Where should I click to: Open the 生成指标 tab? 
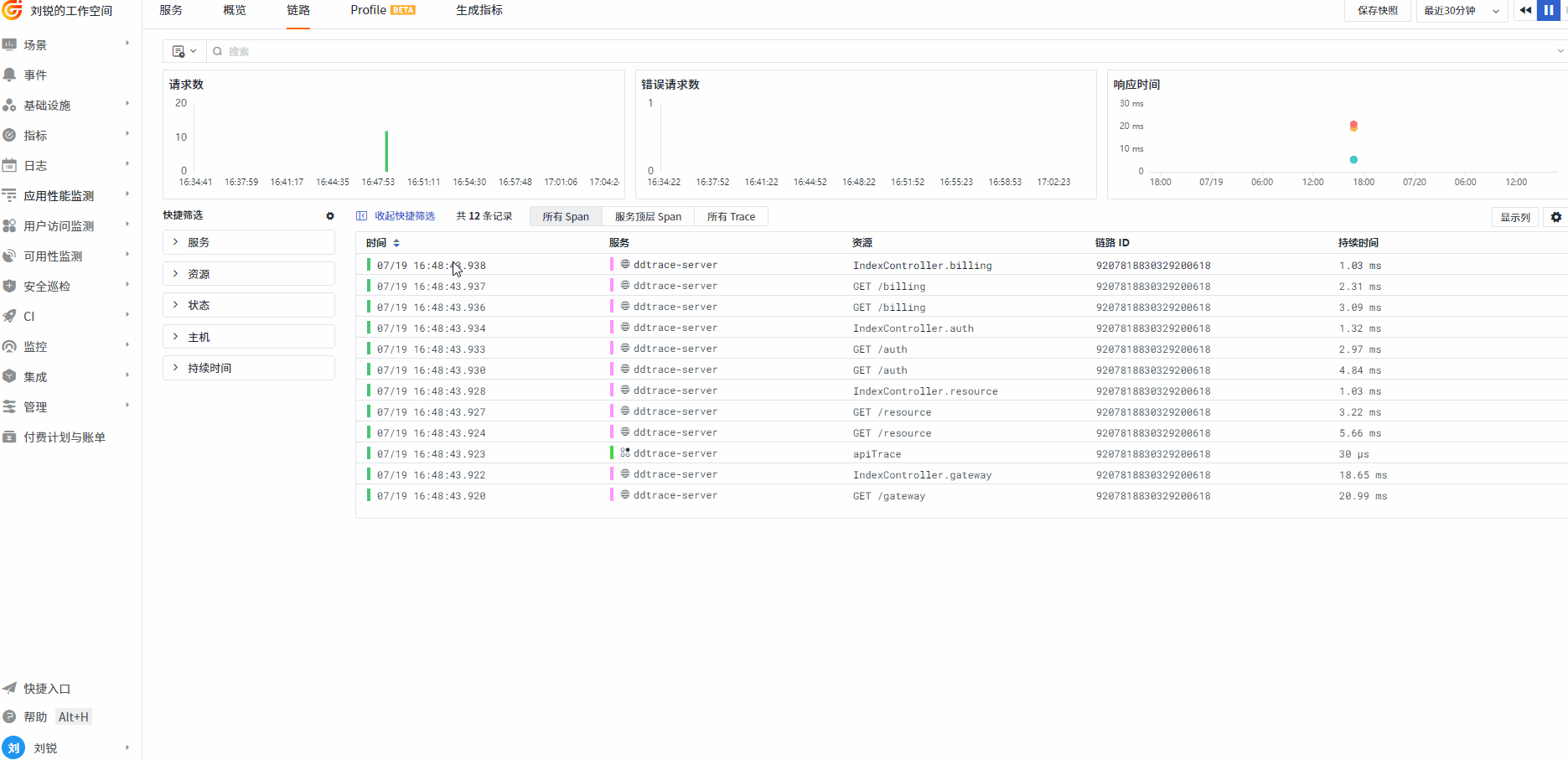click(479, 10)
